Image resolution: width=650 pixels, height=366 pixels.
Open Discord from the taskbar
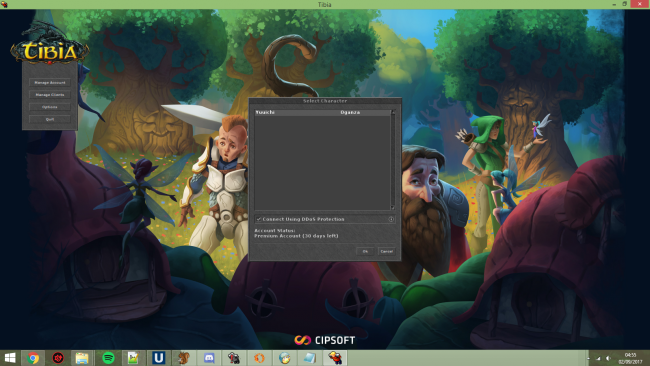[209, 358]
